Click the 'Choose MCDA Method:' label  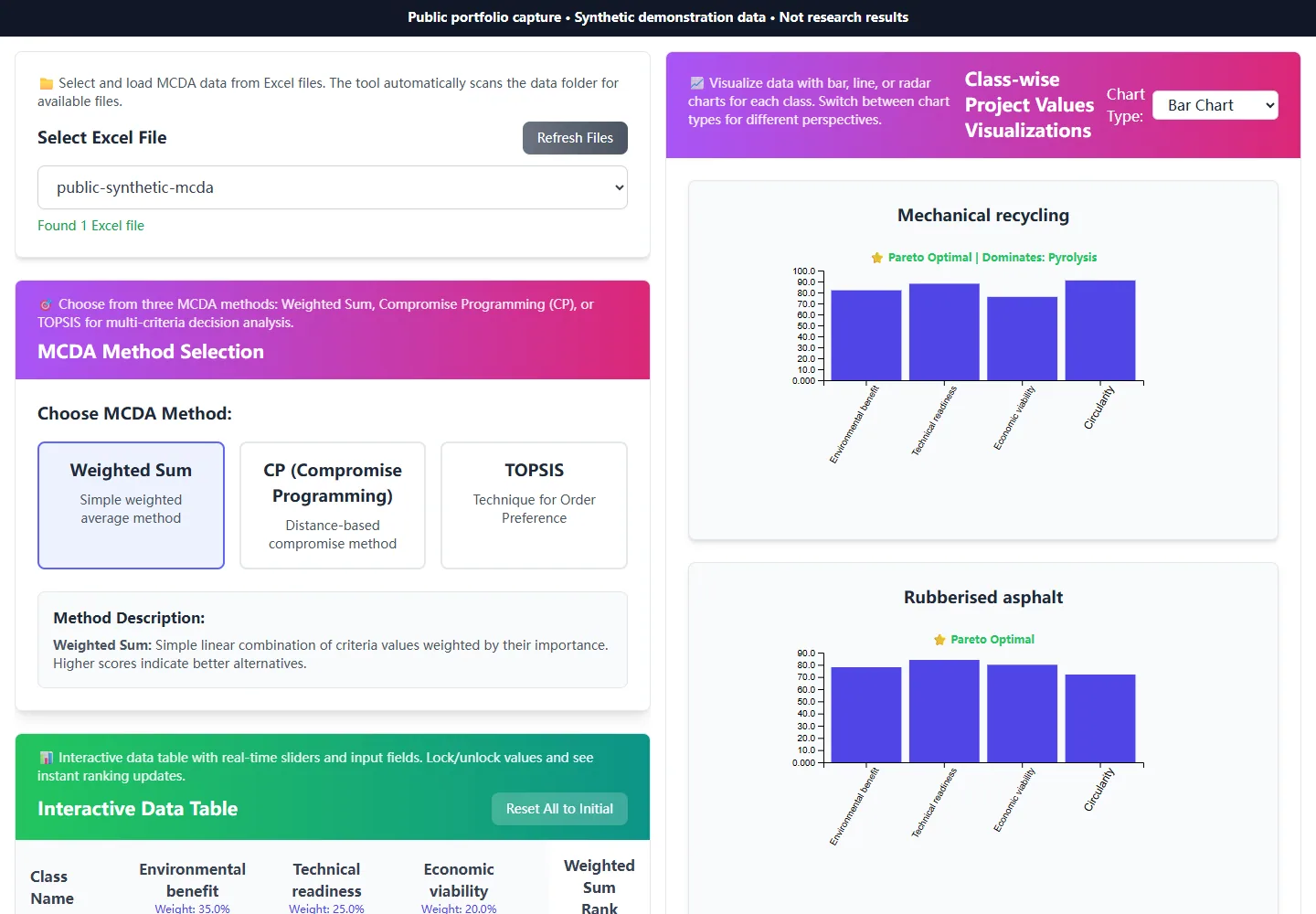[x=134, y=414]
